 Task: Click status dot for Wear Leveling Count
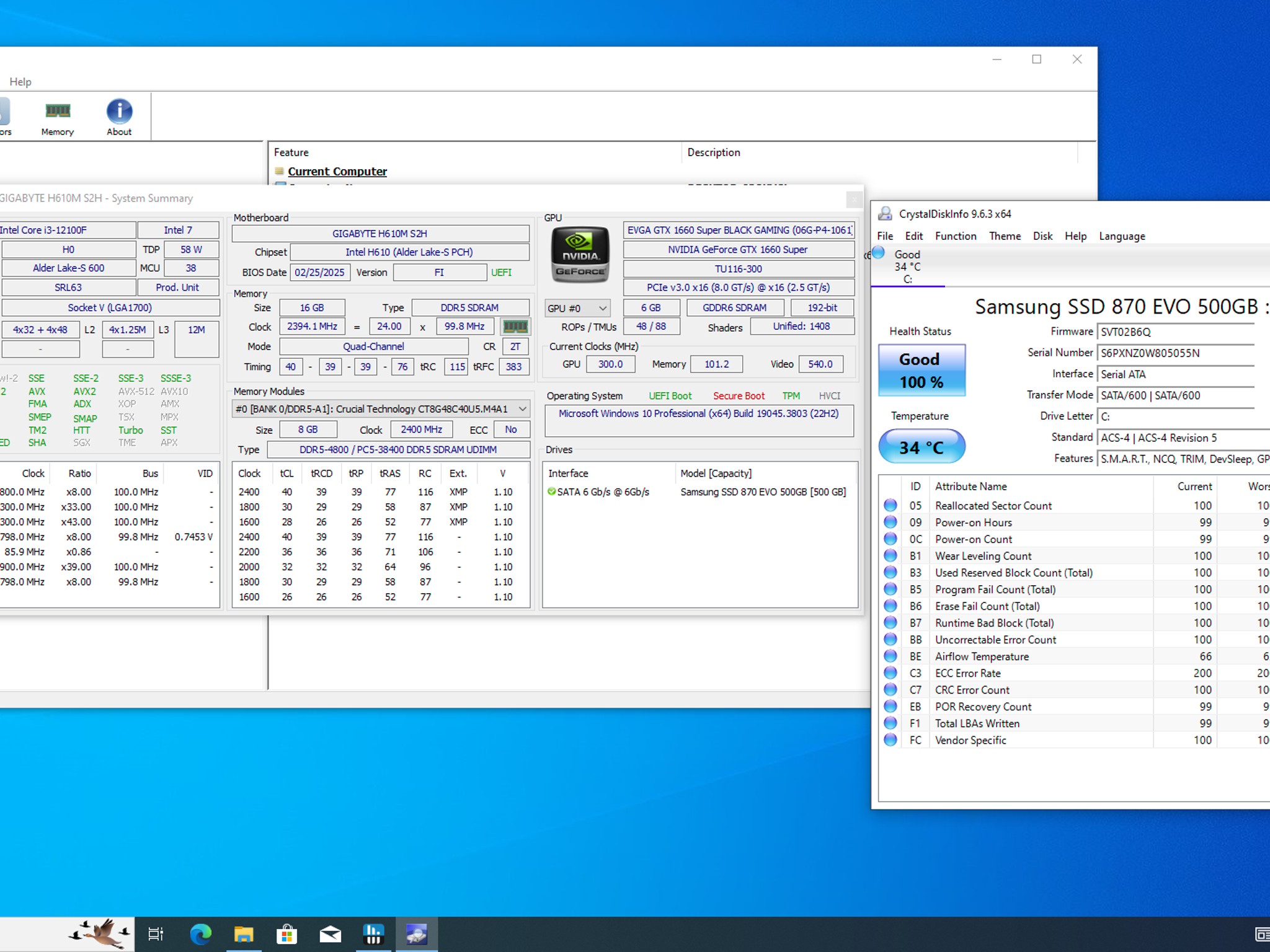pos(890,555)
